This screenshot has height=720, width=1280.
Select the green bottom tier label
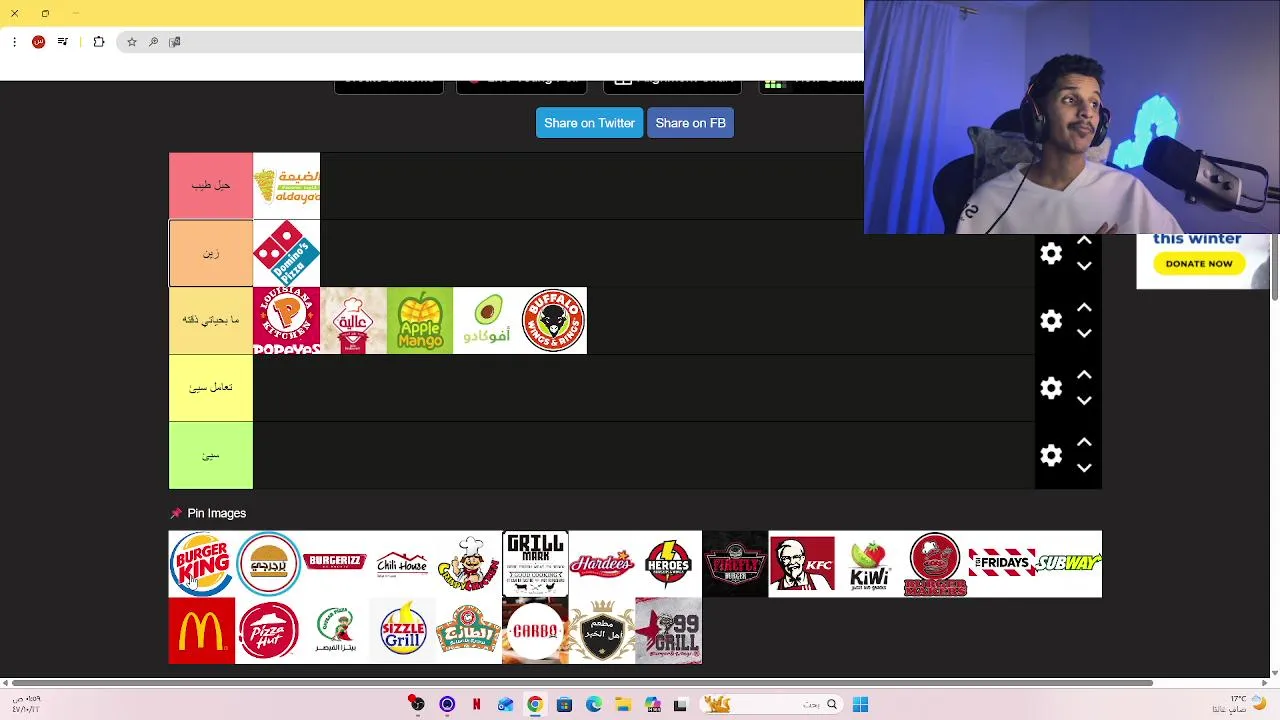pos(211,455)
